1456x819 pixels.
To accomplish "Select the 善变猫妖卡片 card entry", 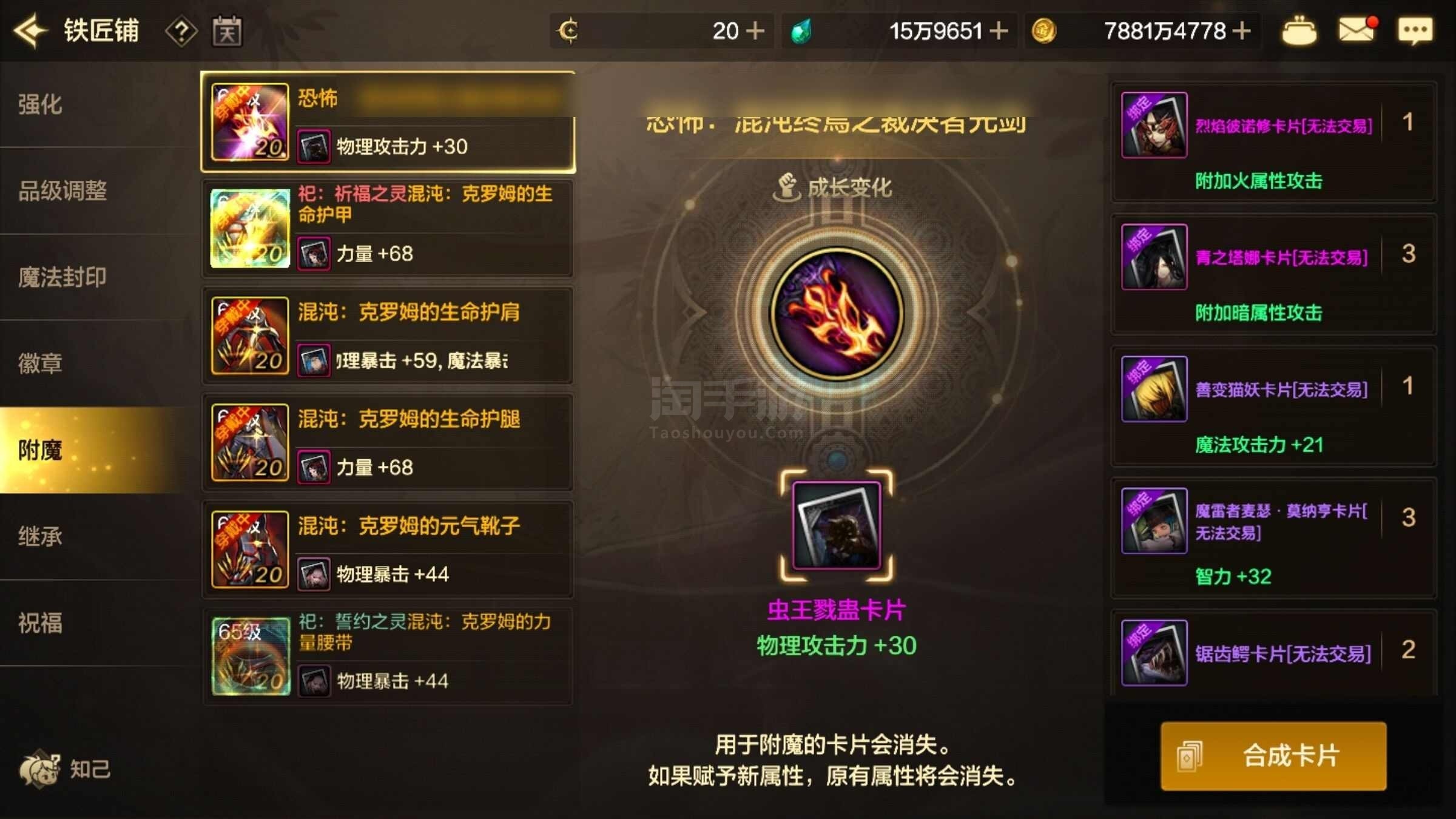I will click(1274, 406).
